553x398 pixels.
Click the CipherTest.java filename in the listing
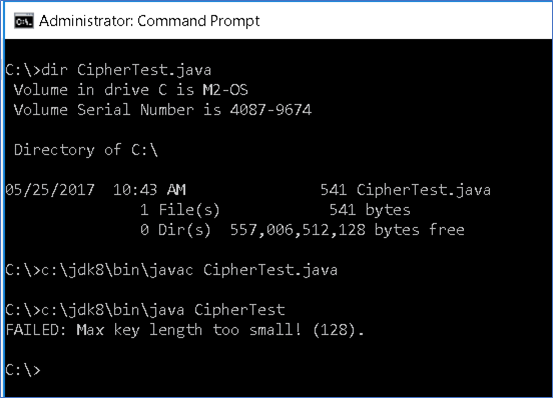pyautogui.click(x=423, y=190)
